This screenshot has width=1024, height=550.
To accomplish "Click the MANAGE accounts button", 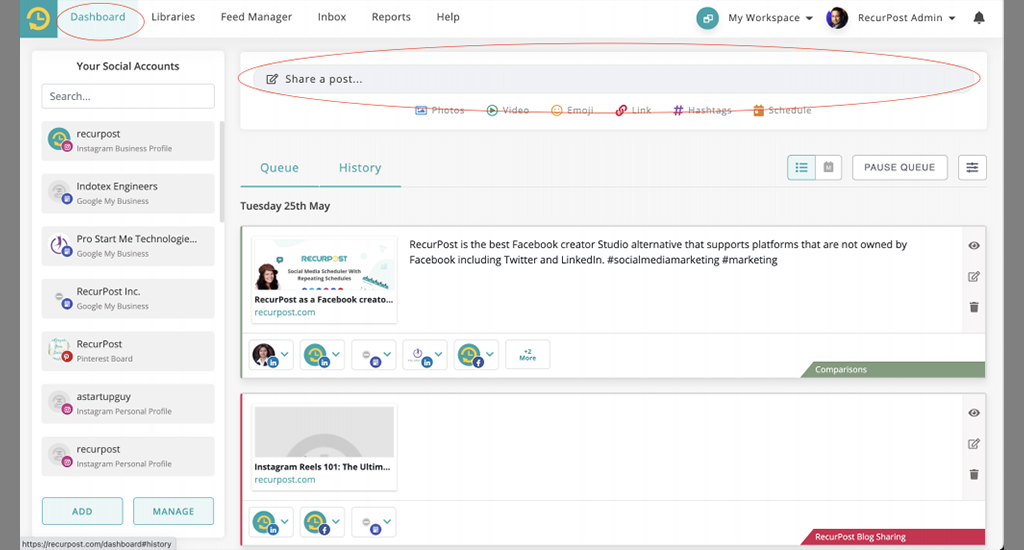I will (173, 511).
